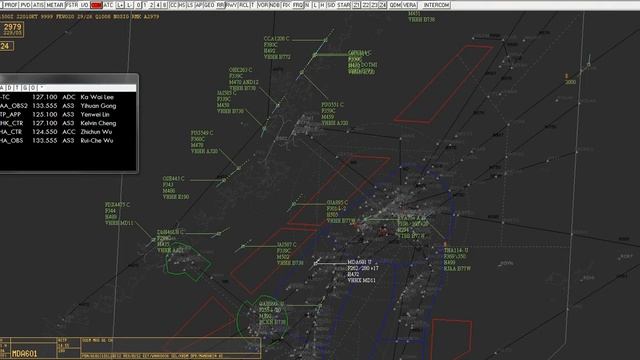Toggle the CC toolbar button
The width and height of the screenshot is (640, 360).
[x=173, y=5]
